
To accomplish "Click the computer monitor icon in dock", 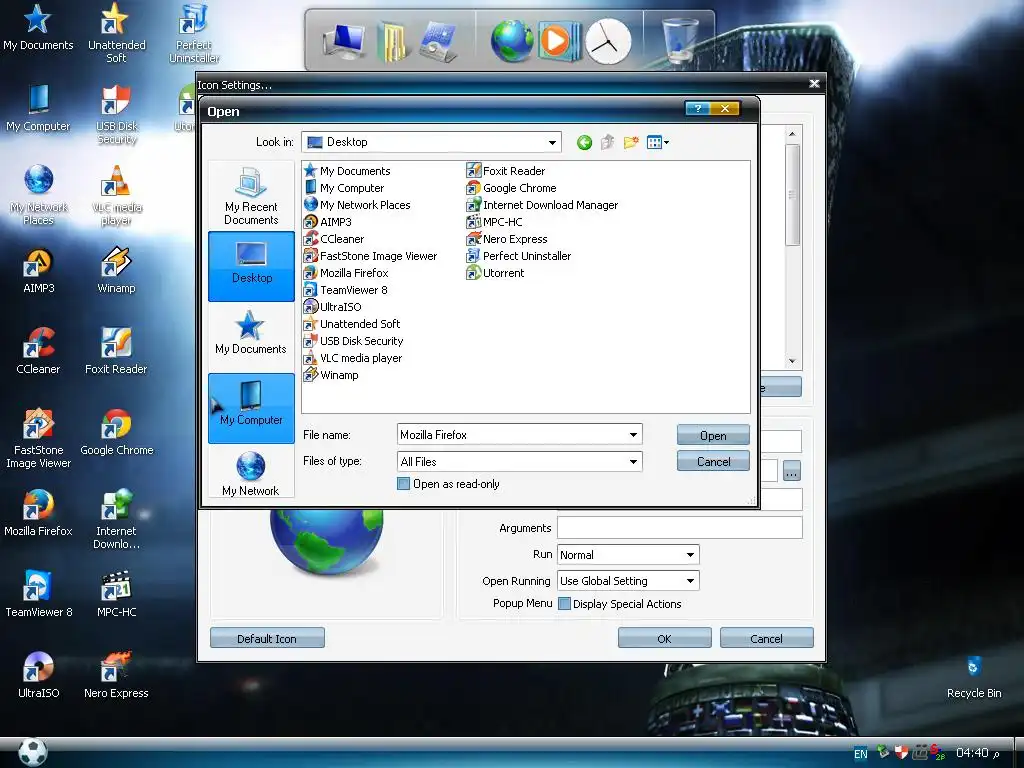I will pyautogui.click(x=344, y=40).
